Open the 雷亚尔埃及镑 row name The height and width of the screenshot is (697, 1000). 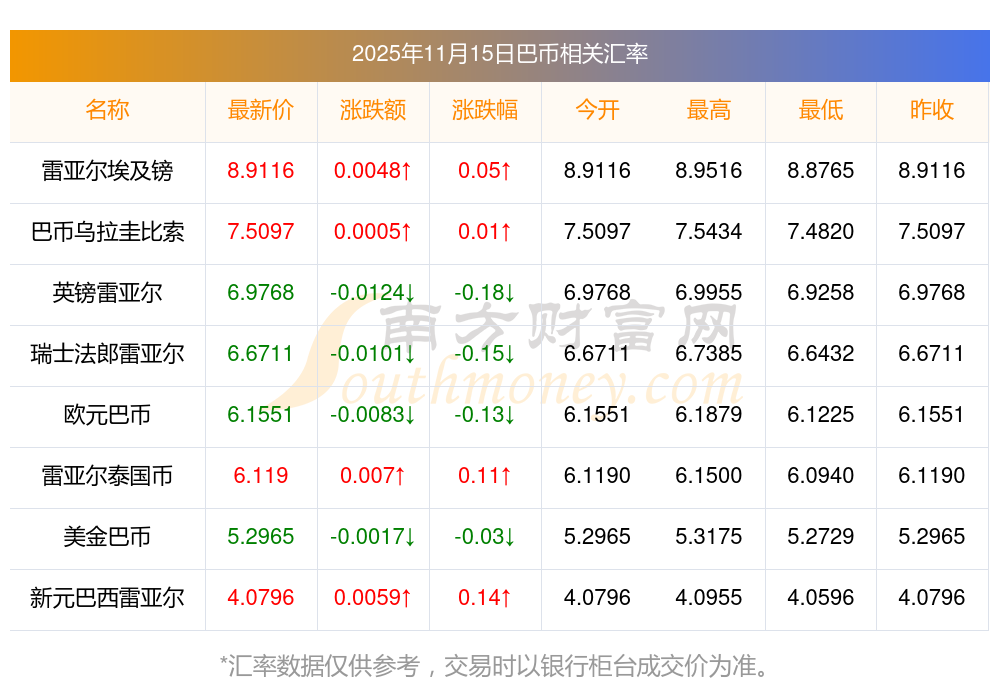tap(107, 171)
